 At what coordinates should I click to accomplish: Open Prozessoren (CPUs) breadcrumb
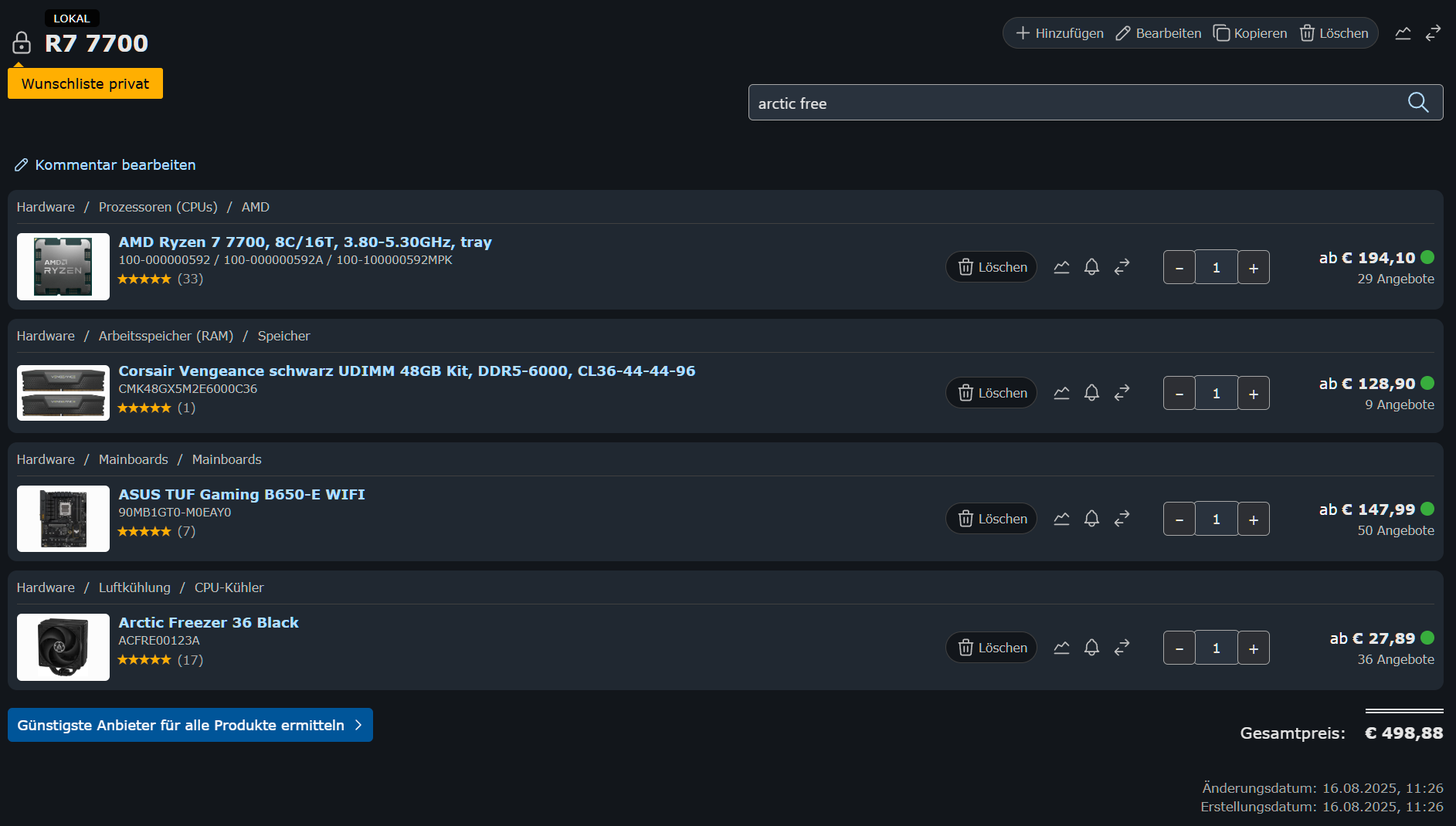[x=158, y=207]
